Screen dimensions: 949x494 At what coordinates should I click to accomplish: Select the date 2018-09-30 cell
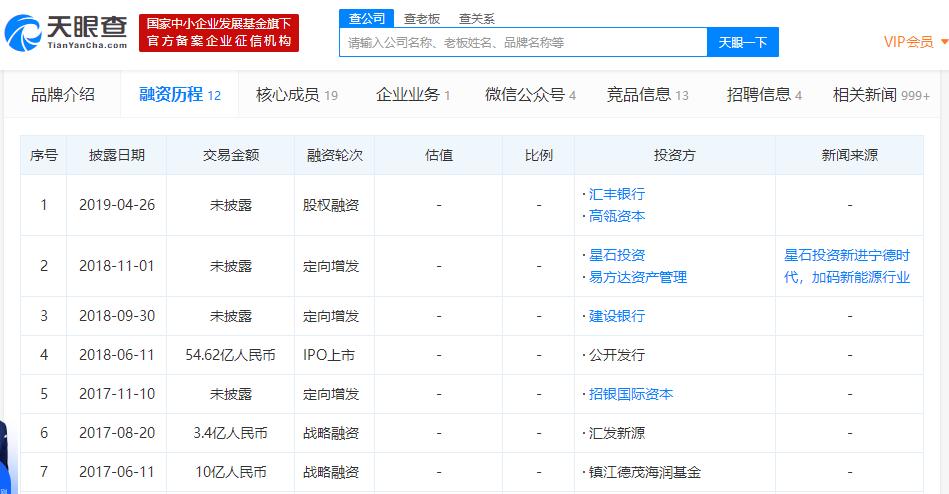tap(117, 316)
